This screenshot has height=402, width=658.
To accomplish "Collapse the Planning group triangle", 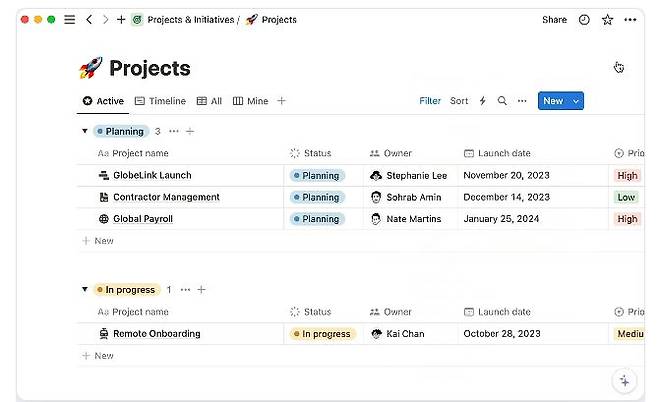I will pos(85,131).
